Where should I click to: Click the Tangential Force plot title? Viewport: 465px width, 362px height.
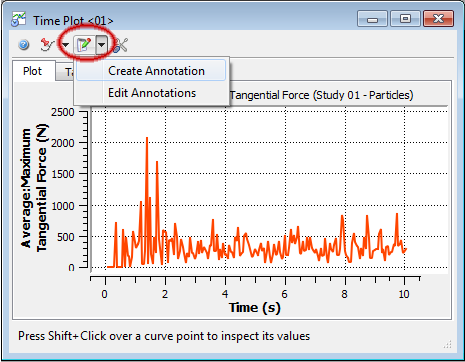(321, 95)
